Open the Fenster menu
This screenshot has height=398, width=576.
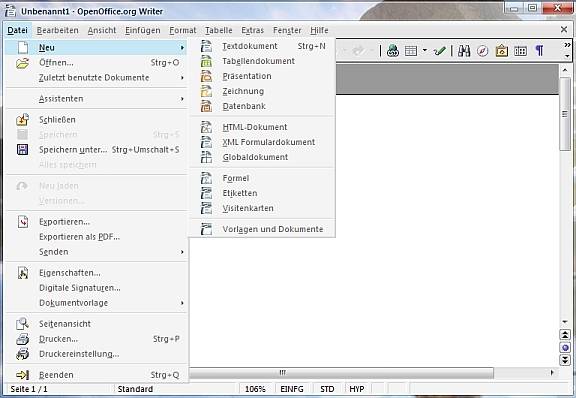point(287,30)
